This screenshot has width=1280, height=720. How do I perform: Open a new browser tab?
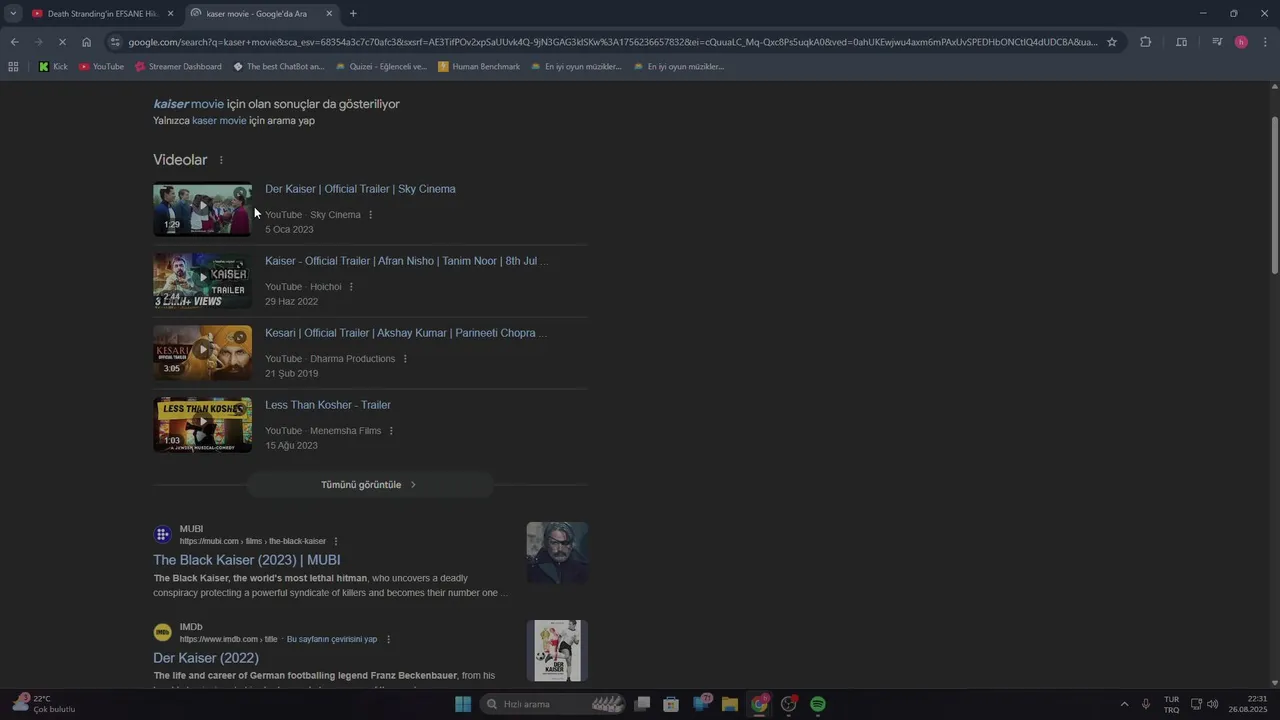(x=353, y=13)
